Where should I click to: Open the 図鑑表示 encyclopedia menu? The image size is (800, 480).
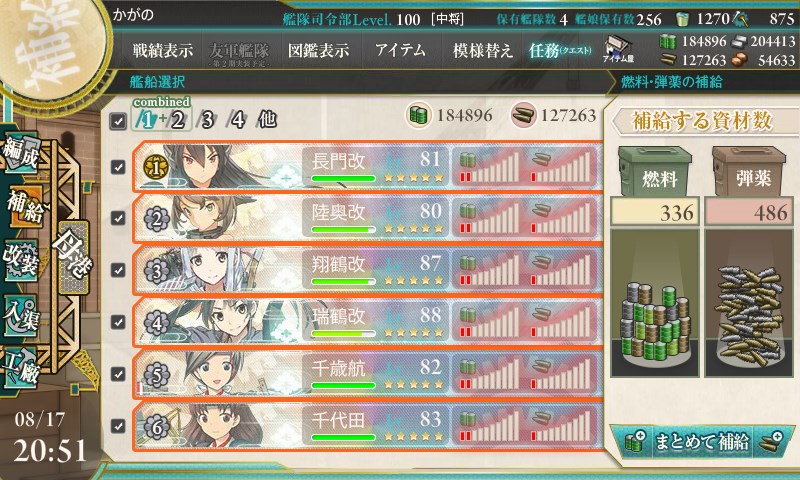point(318,50)
